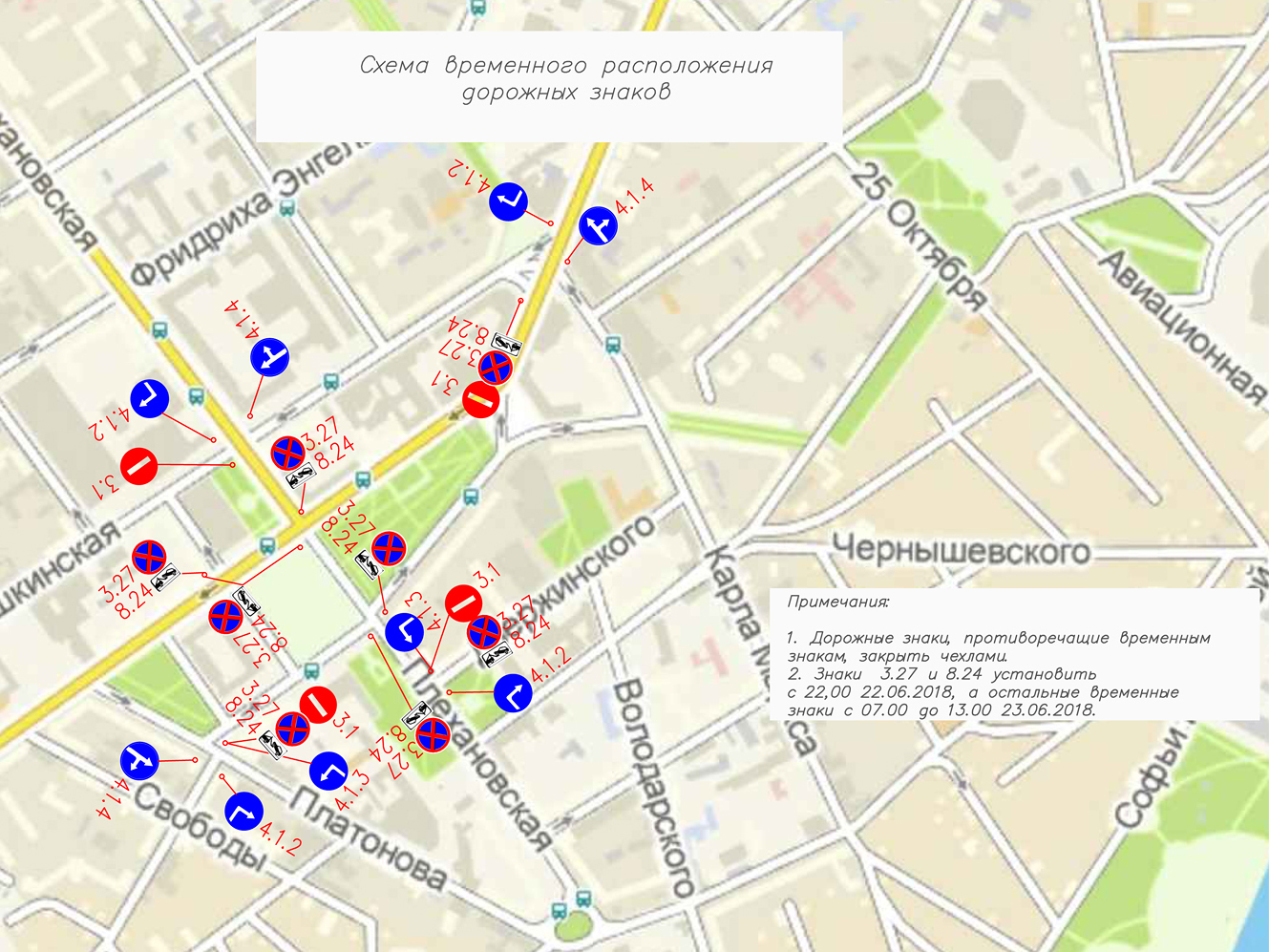The height and width of the screenshot is (952, 1269).
Task: Click the bus stop icon near Карла Маркса street
Action: (613, 345)
